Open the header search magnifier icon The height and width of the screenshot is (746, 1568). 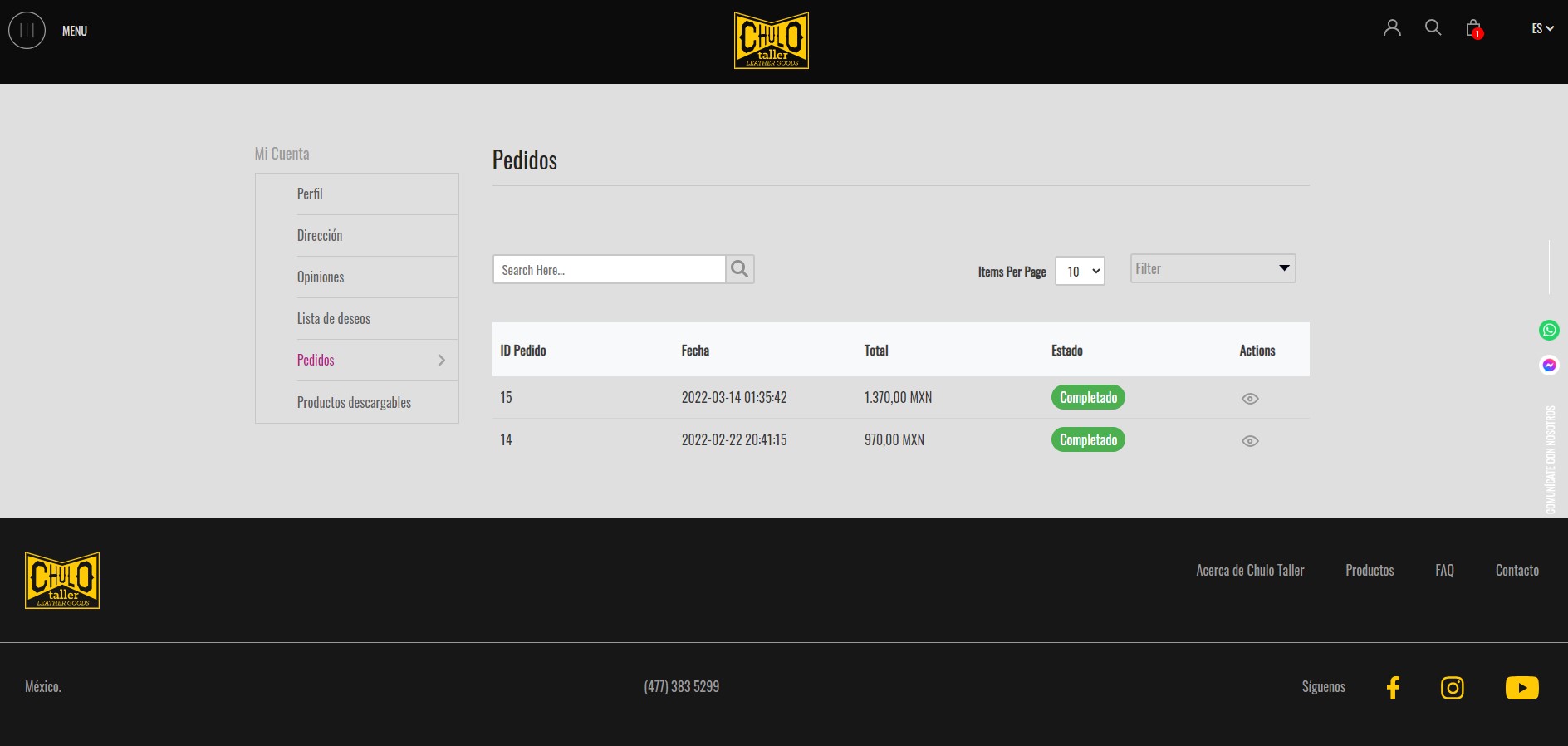tap(1433, 28)
